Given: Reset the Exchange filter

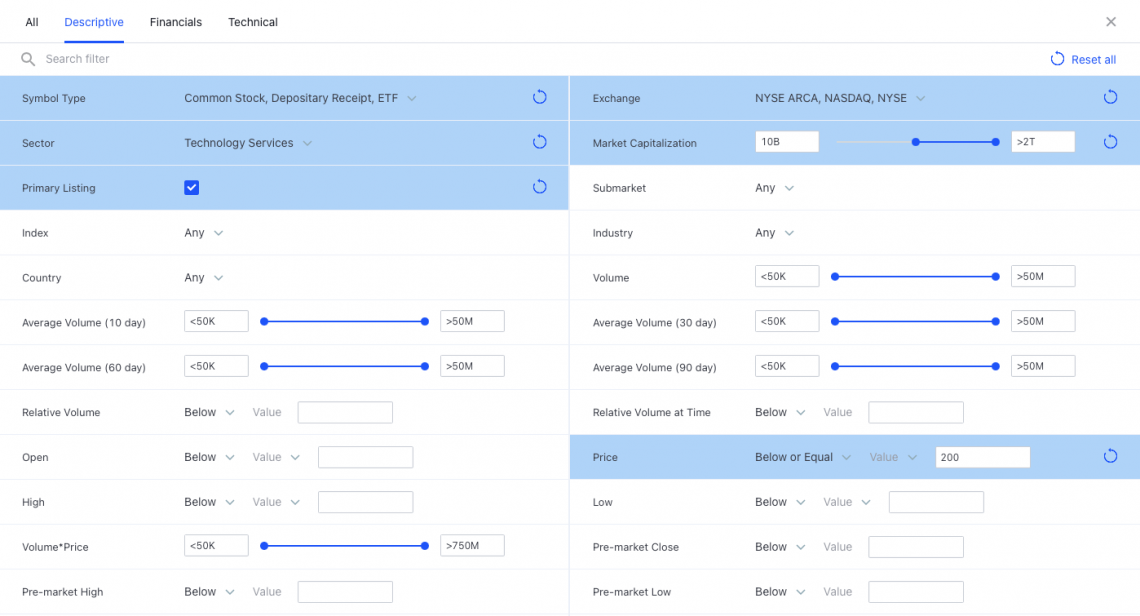Looking at the screenshot, I should click(1109, 97).
